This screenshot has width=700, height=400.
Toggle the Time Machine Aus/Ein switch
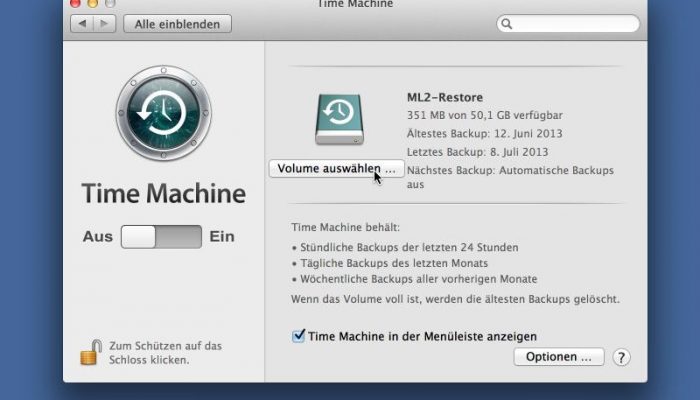(x=161, y=237)
